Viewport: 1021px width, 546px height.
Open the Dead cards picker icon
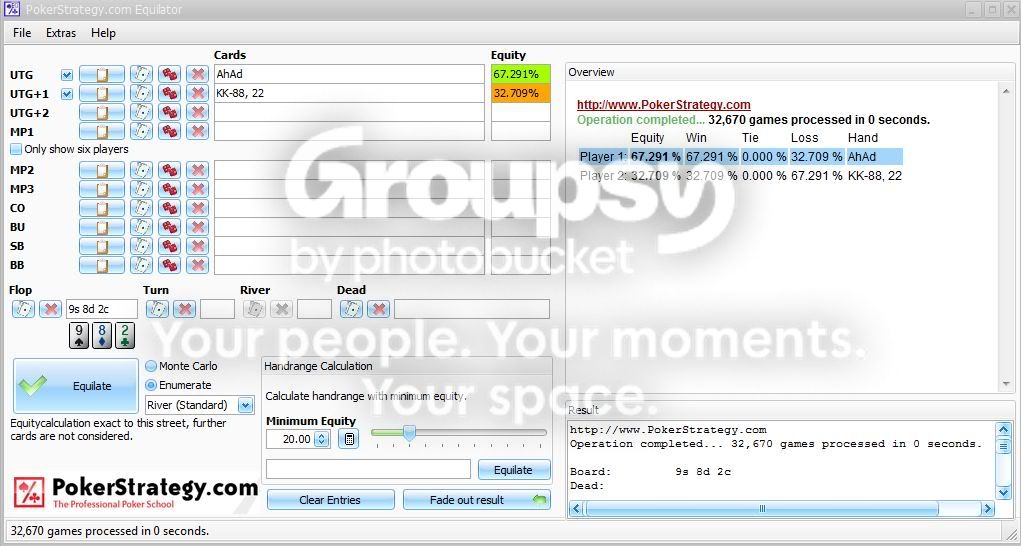point(352,309)
